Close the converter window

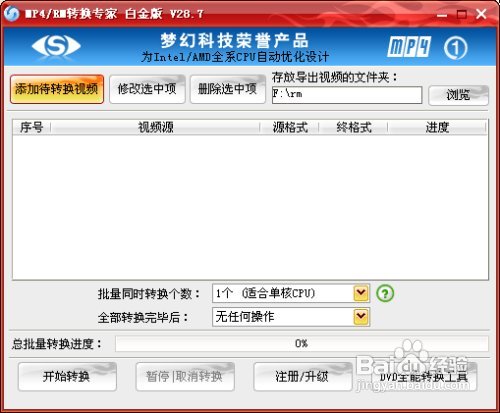[481, 14]
